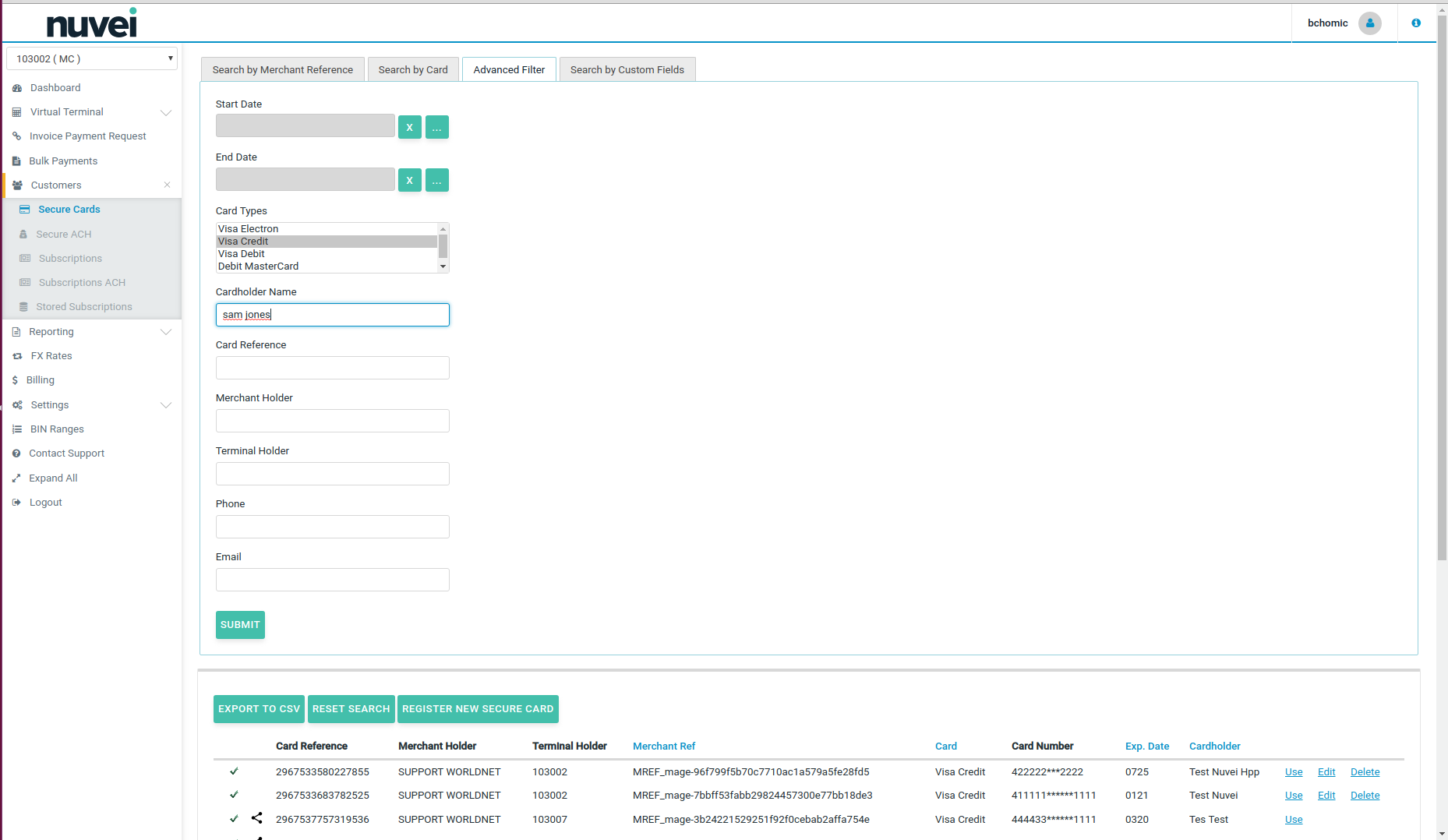Viewport: 1448px width, 840px height.
Task: Close the Customers section with the x icon
Action: coord(167,185)
